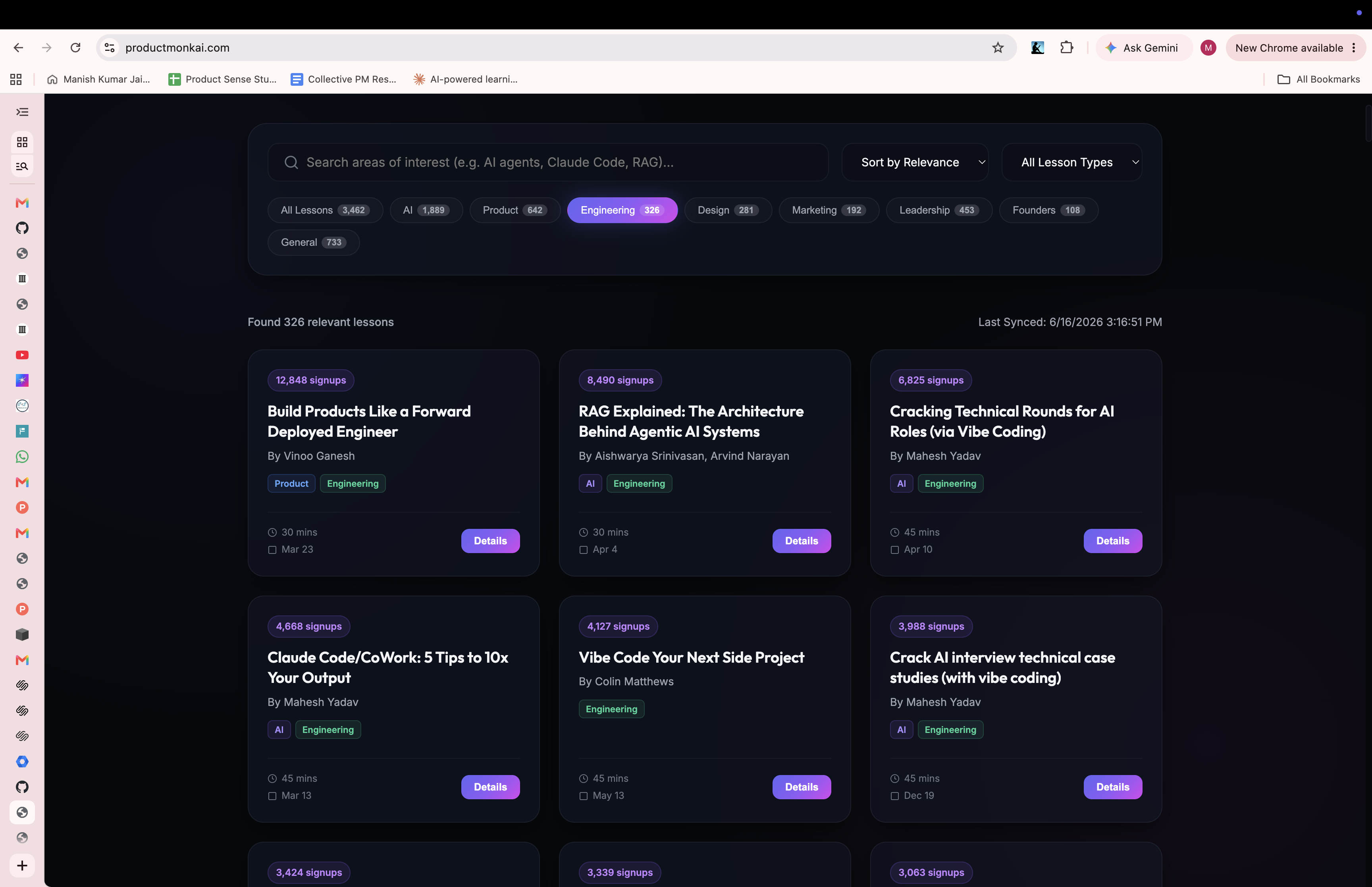Click the page vertical scrollbar

coord(1368,122)
